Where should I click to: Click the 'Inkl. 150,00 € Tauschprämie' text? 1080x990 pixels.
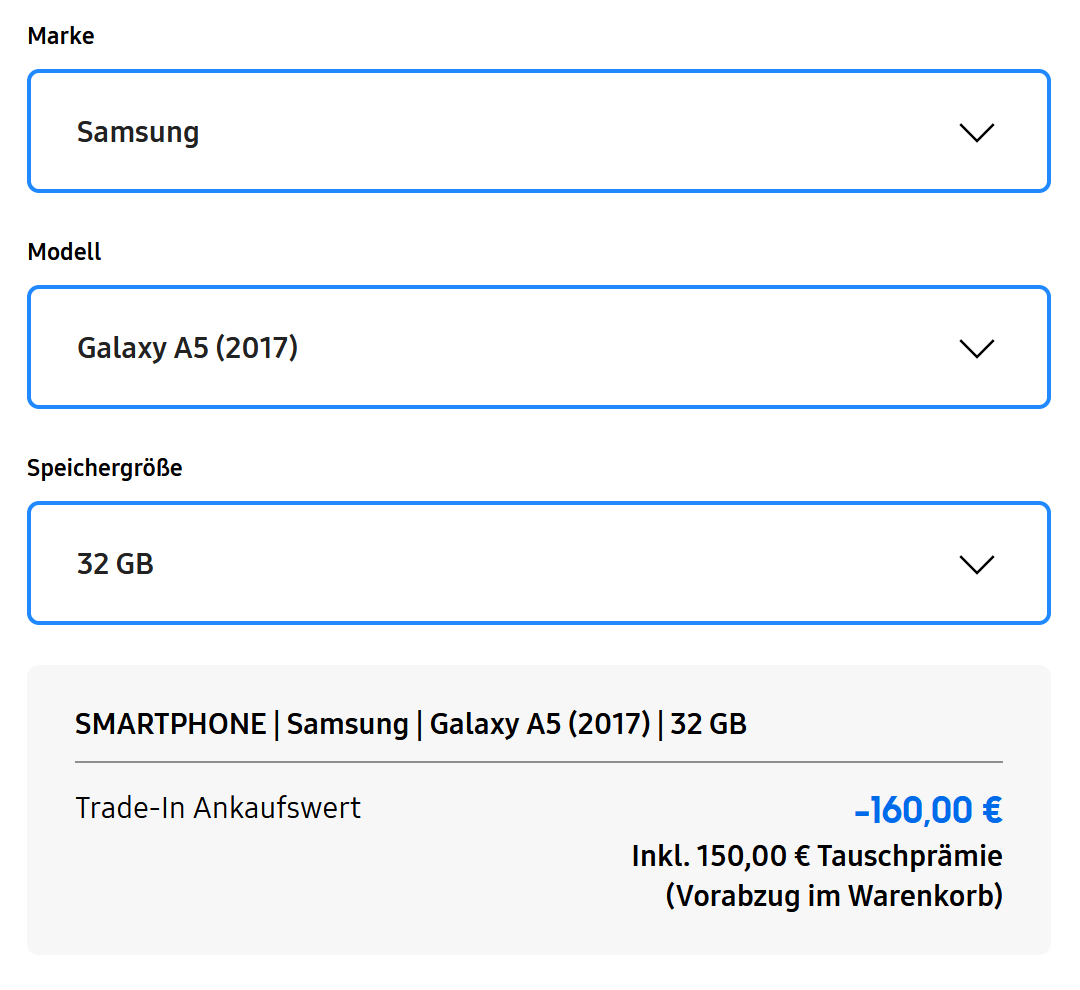[816, 856]
